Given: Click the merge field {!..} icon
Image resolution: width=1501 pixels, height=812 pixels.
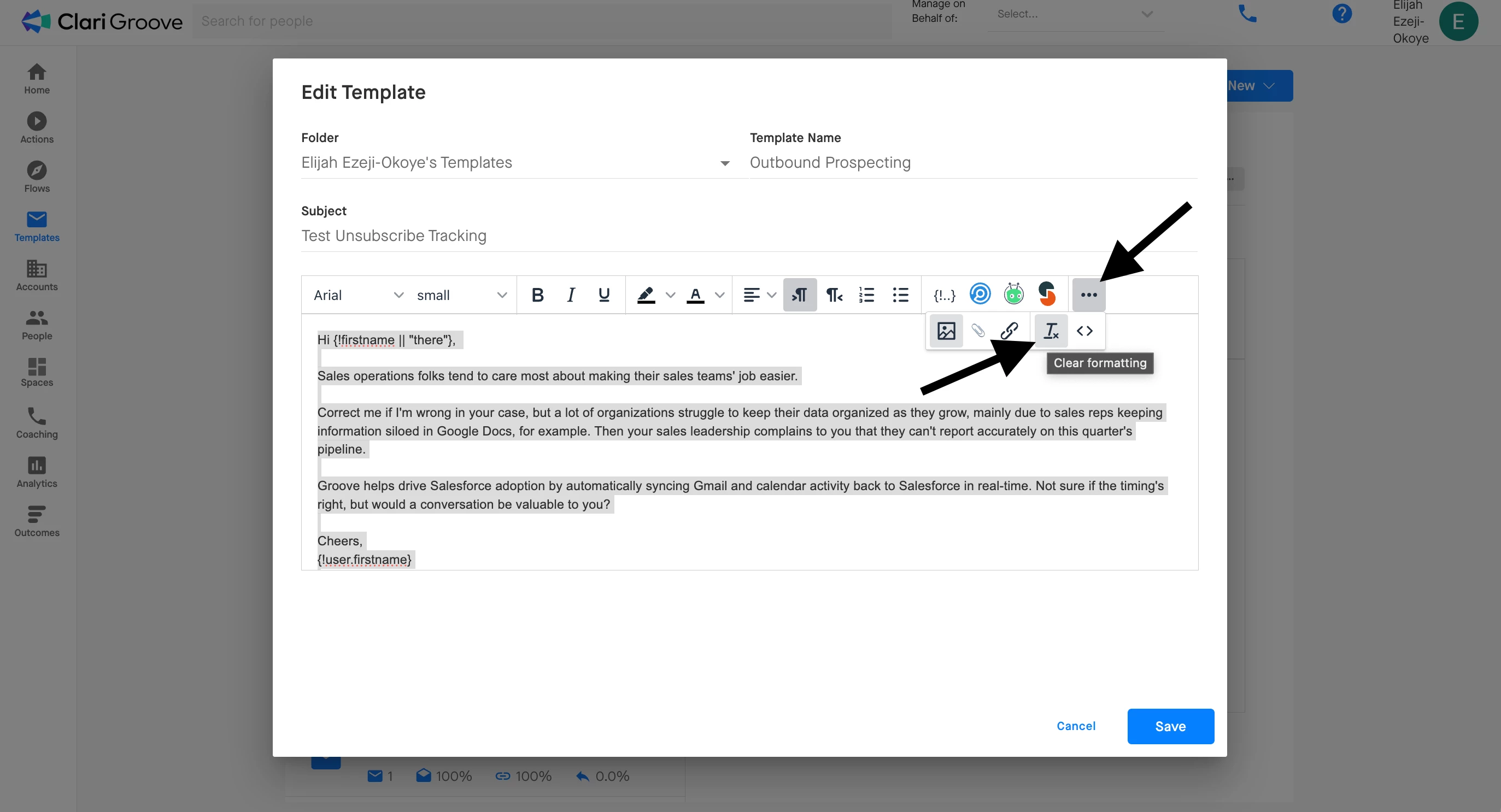Looking at the screenshot, I should 944,295.
